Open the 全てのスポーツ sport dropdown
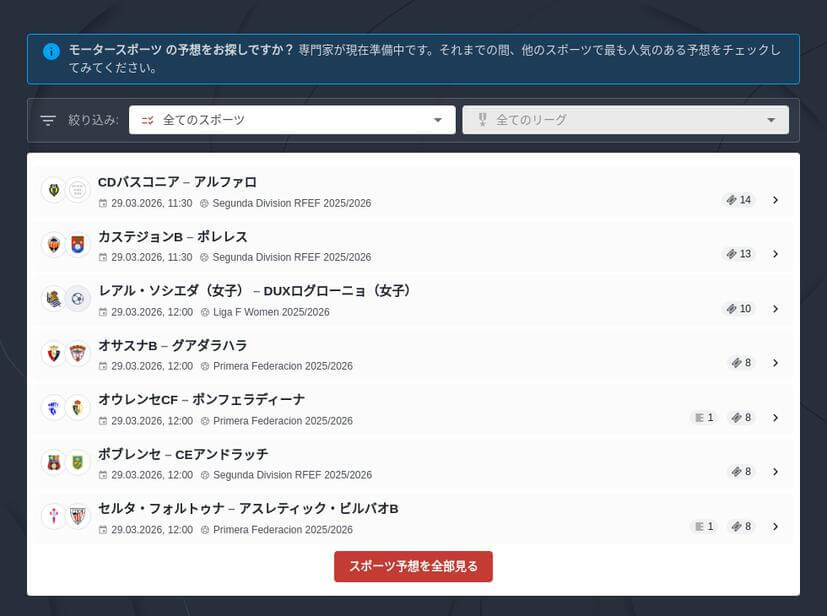The width and height of the screenshot is (827, 616). pos(292,120)
